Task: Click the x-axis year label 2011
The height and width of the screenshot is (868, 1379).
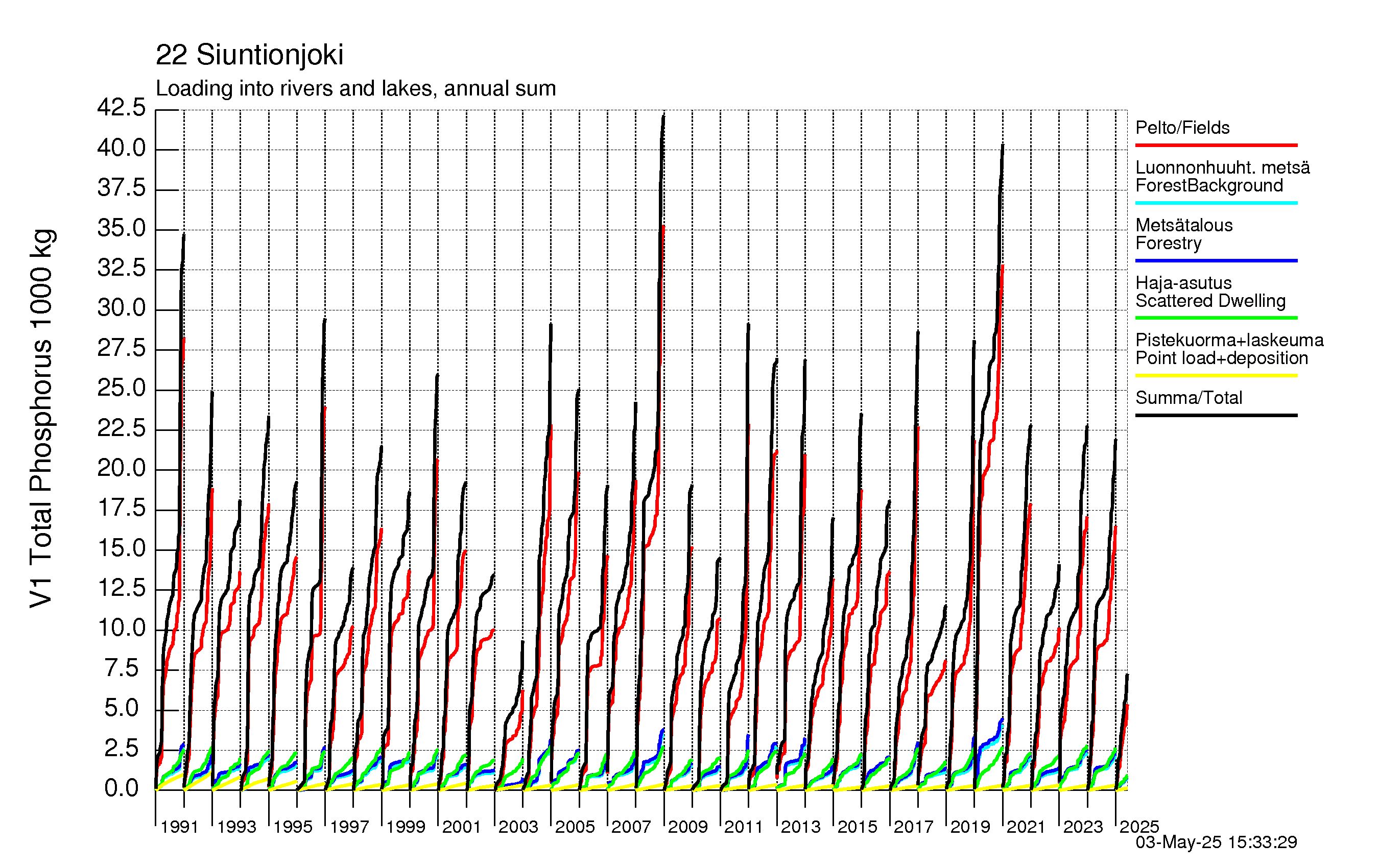Action: click(x=744, y=827)
